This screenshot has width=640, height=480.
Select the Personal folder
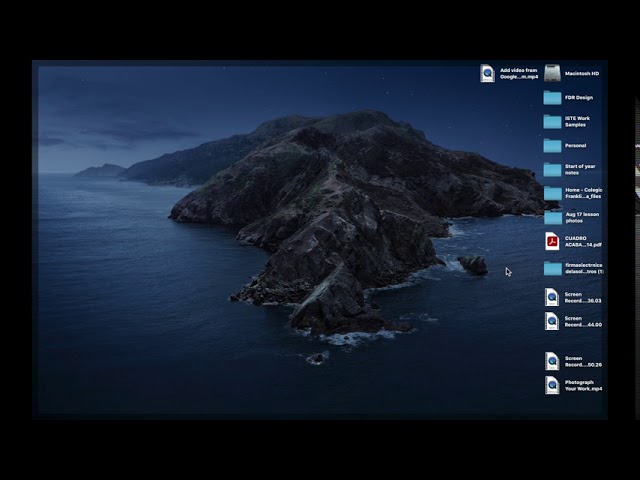coord(552,145)
